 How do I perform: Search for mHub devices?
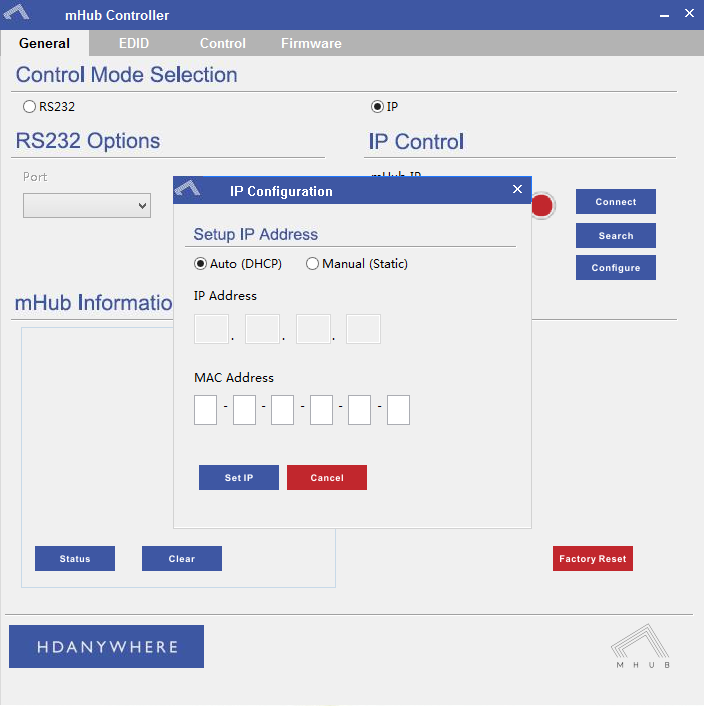point(616,235)
